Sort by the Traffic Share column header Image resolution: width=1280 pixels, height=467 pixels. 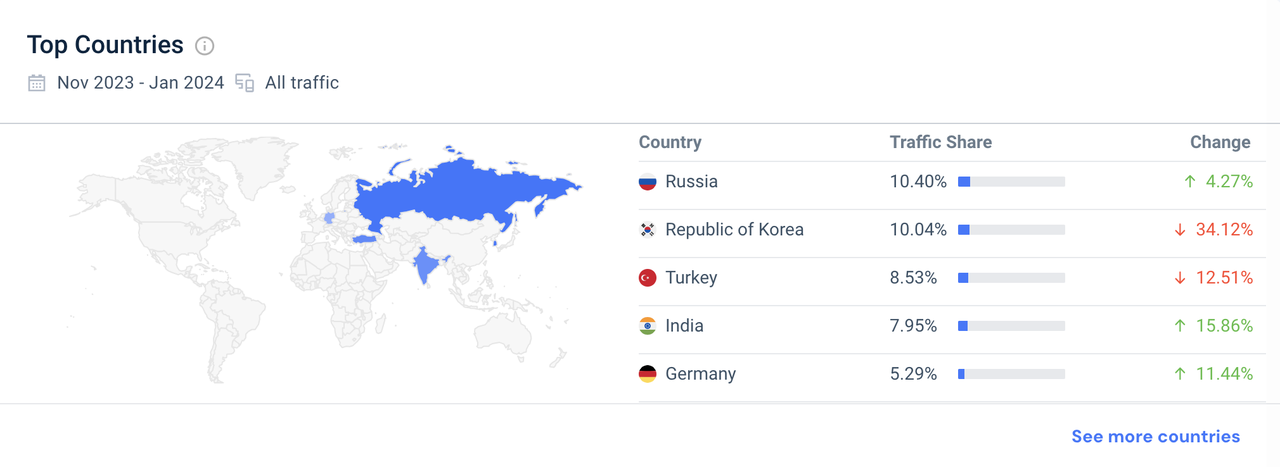tap(941, 142)
